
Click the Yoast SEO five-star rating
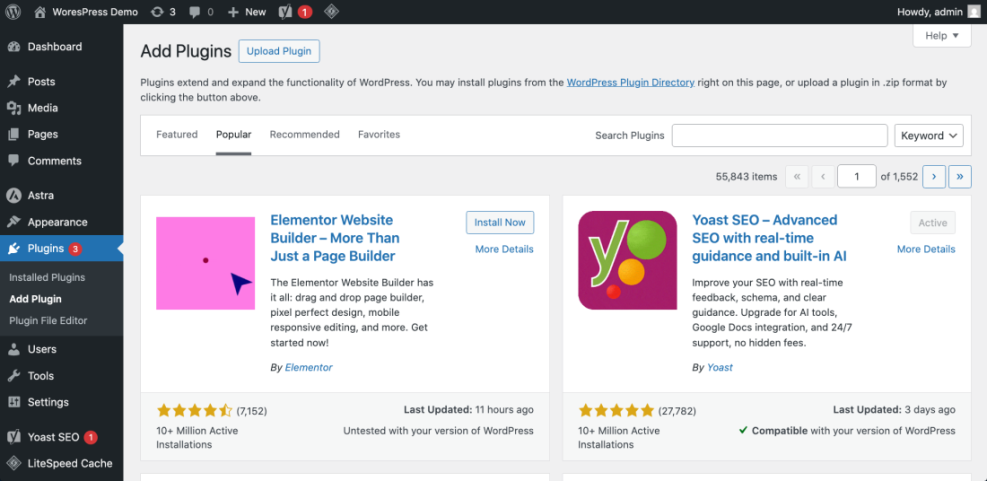click(616, 411)
